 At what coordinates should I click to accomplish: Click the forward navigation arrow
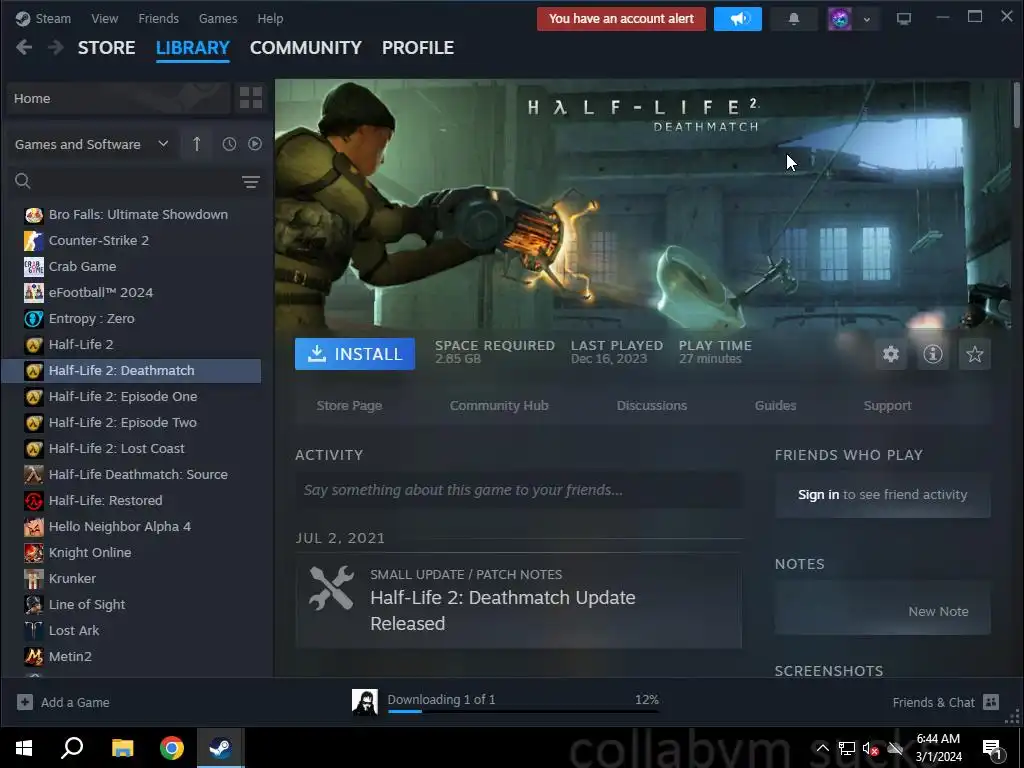(56, 48)
